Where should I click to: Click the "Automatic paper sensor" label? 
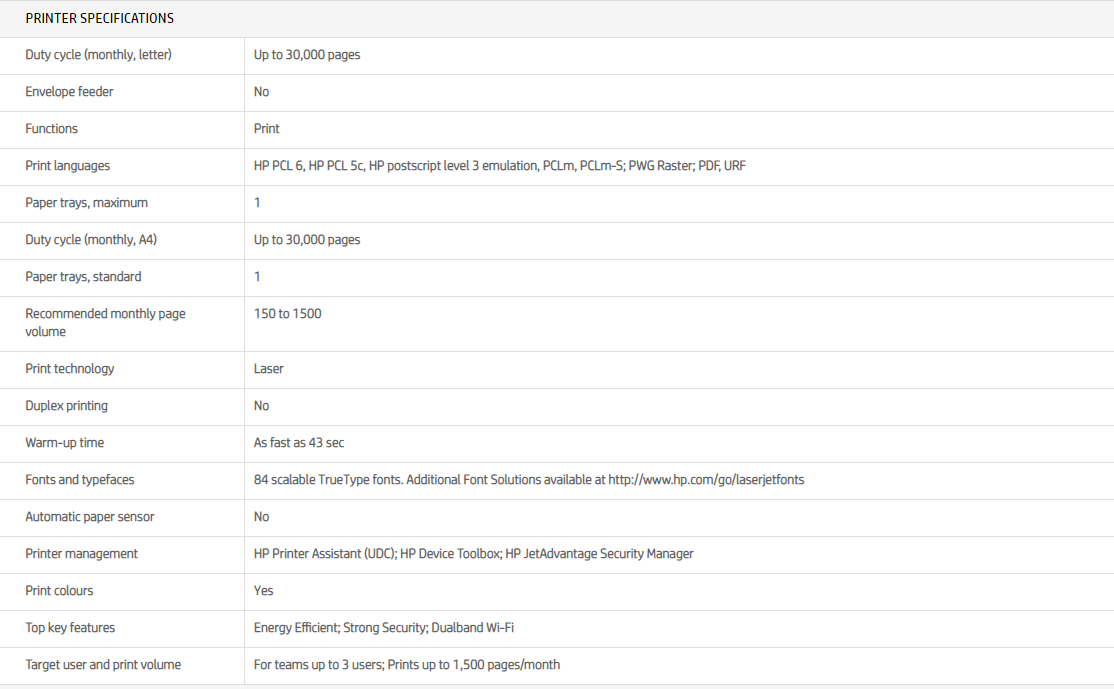[89, 517]
